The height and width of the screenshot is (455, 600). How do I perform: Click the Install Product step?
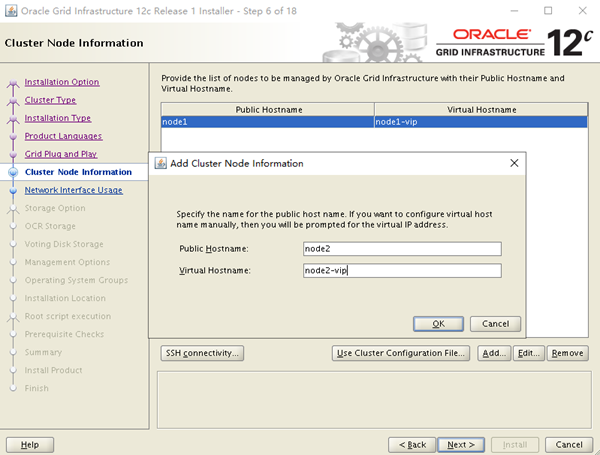54,370
